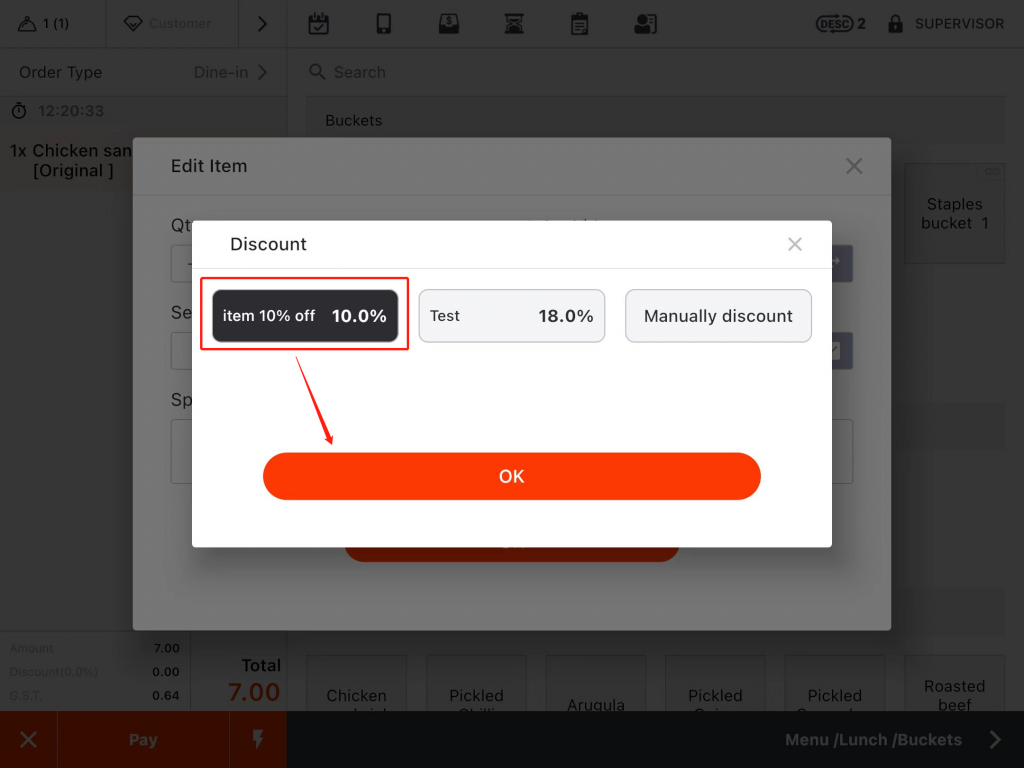Close the Edit Item window
This screenshot has width=1024, height=768.
pos(854,166)
